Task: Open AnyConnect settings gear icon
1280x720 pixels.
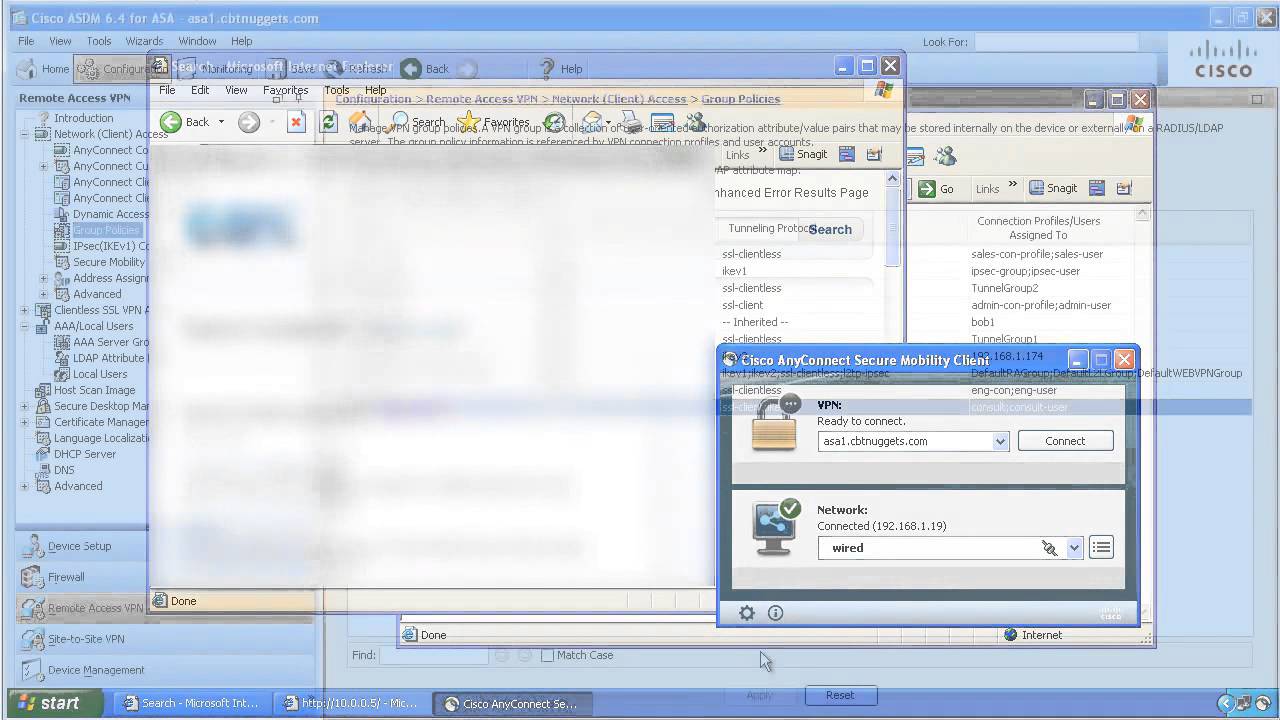Action: click(x=746, y=613)
